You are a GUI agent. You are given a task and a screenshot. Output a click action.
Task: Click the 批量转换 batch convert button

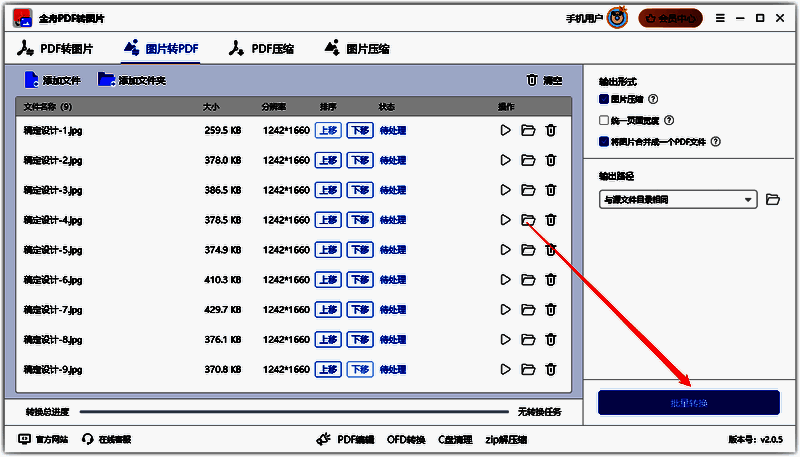(x=688, y=403)
